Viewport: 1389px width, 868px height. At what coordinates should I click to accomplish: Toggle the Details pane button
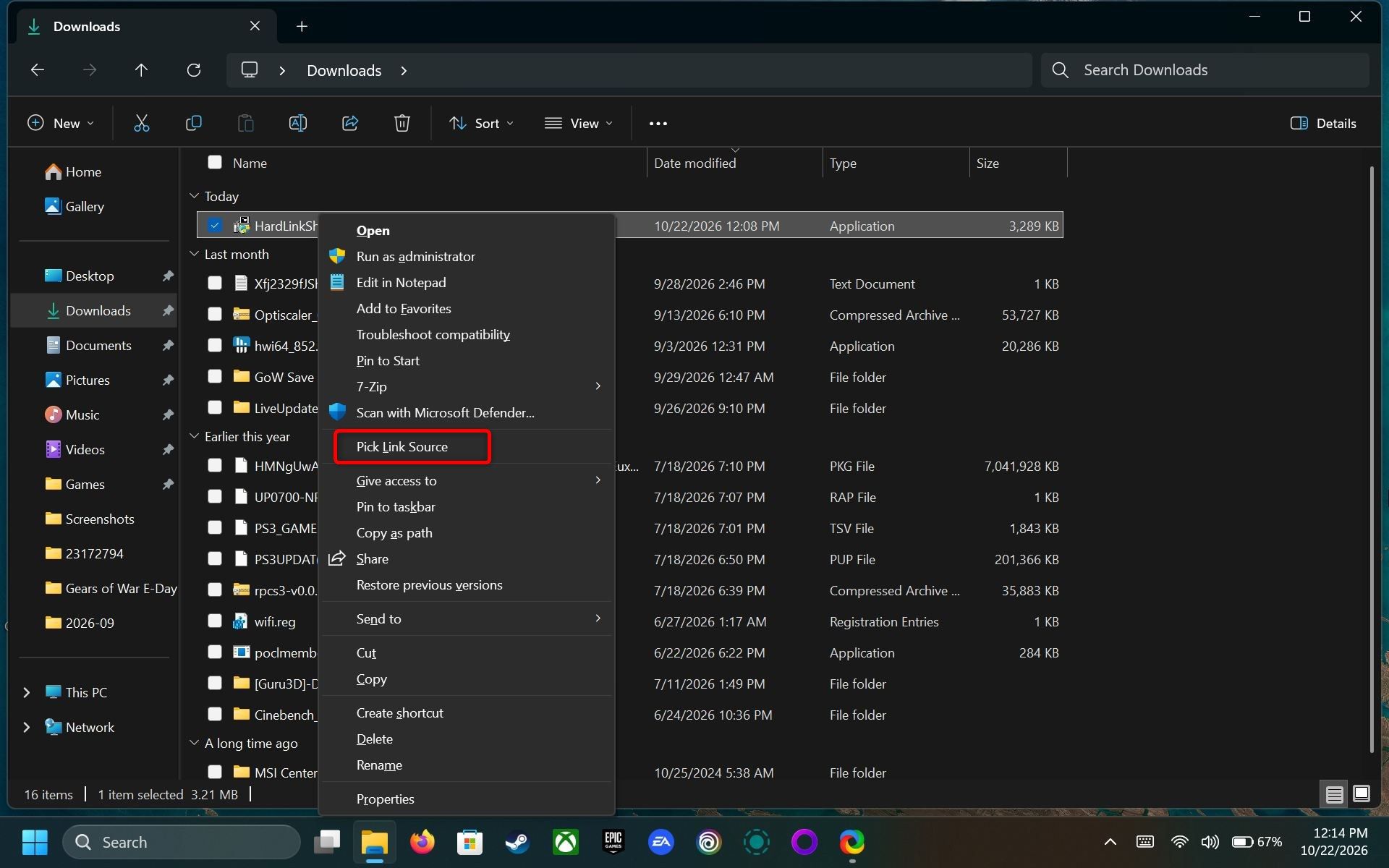point(1323,123)
